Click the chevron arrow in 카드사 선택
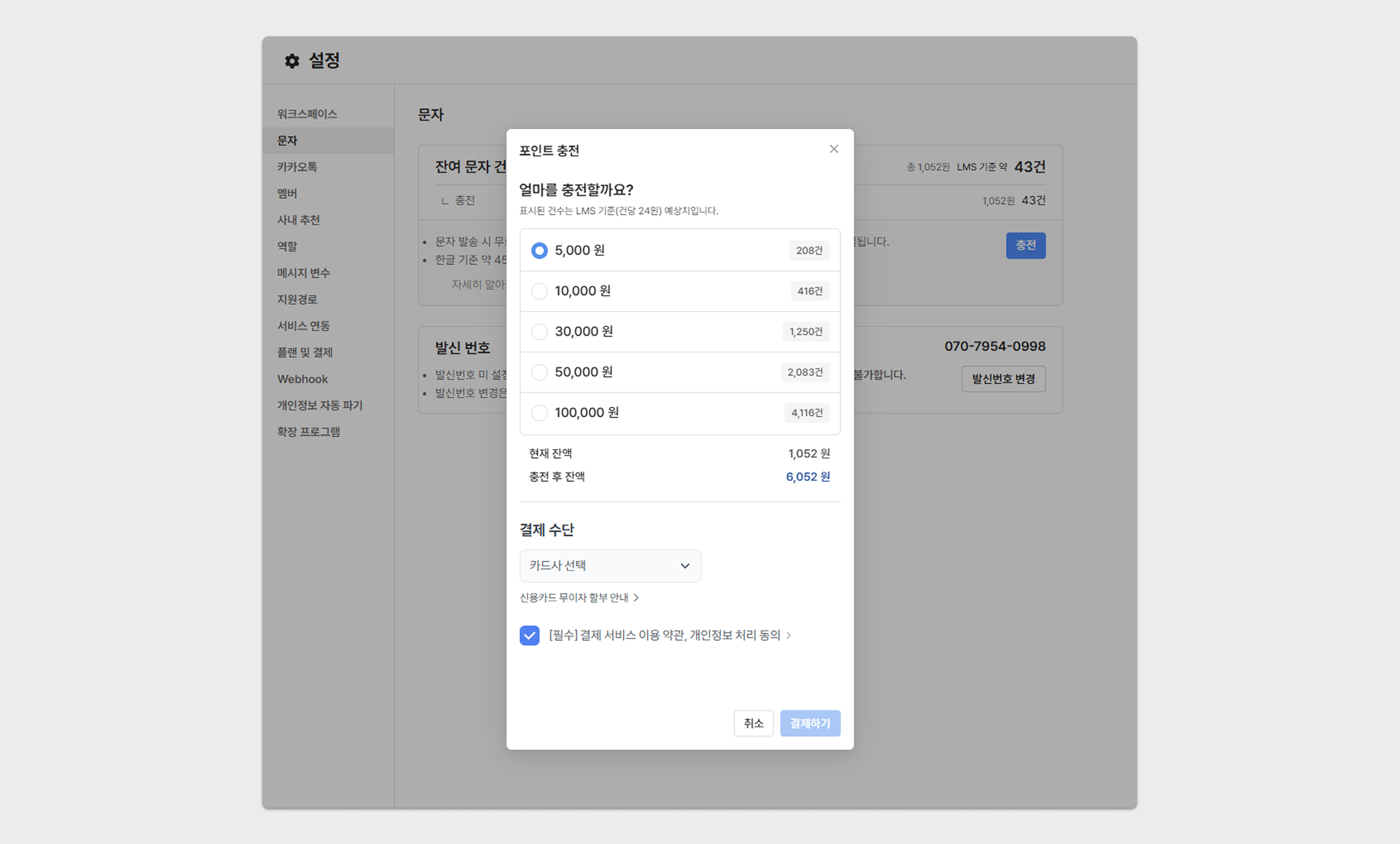 [x=685, y=566]
